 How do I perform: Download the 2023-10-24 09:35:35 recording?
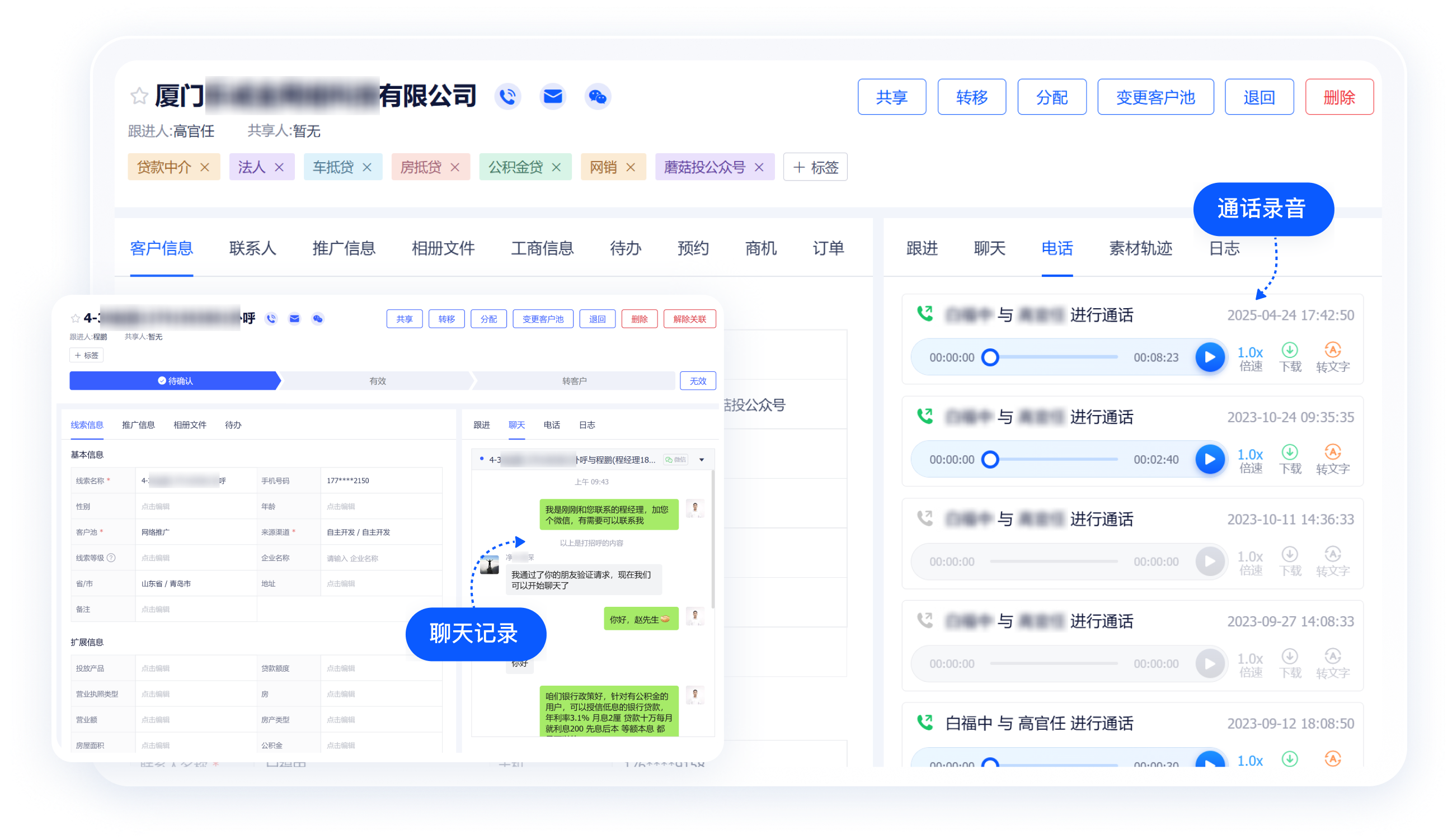coord(1290,460)
